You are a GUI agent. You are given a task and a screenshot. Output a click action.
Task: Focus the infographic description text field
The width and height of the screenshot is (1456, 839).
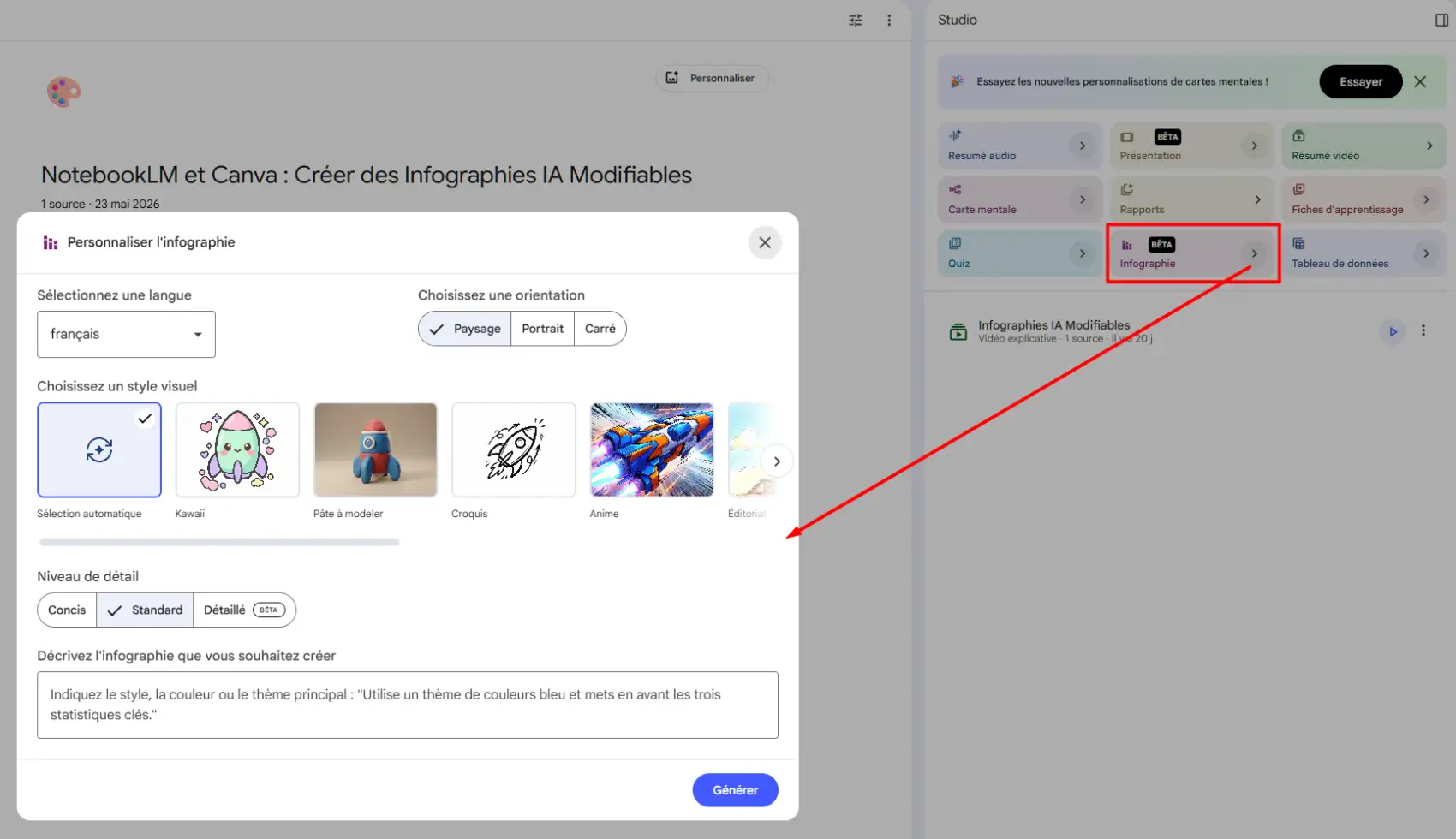click(x=408, y=705)
